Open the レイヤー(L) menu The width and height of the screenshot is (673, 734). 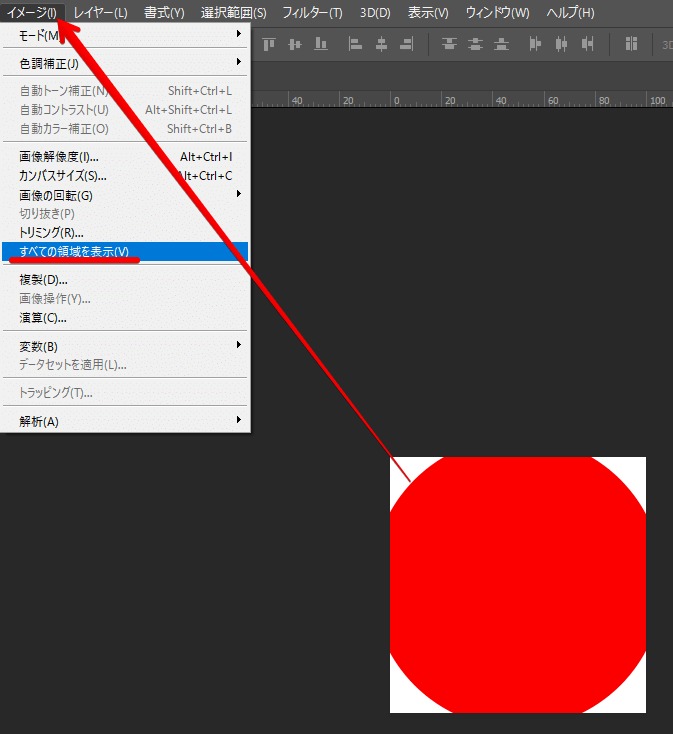tap(100, 12)
